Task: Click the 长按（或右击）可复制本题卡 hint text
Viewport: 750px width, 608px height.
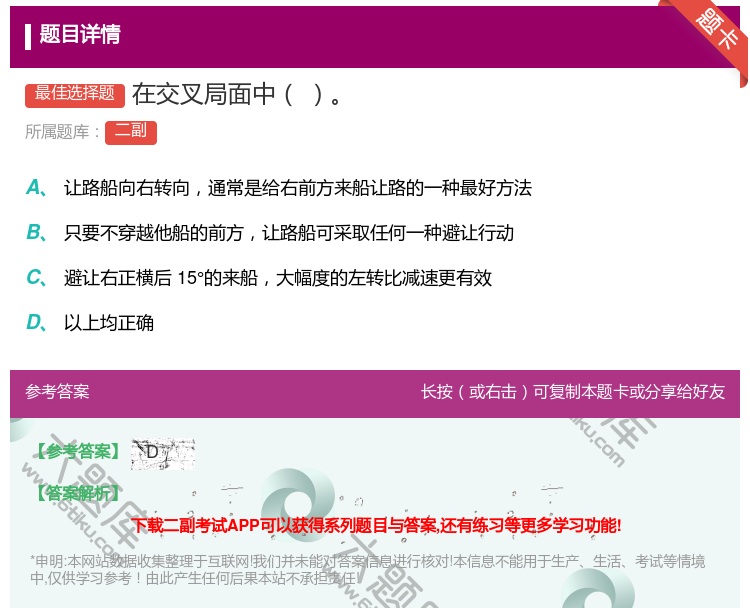Action: [573, 392]
